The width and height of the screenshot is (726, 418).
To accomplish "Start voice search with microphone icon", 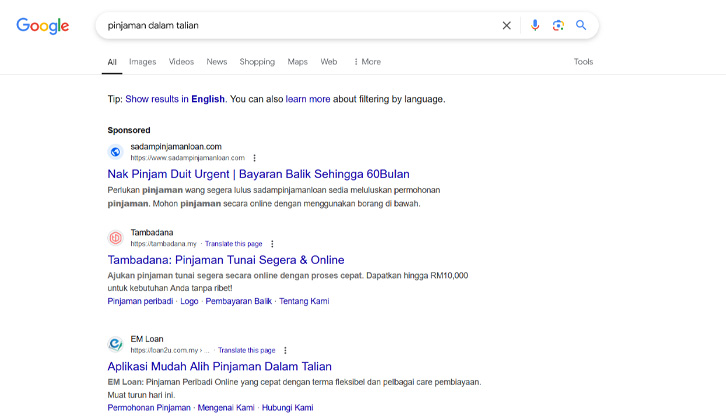I will click(x=535, y=25).
